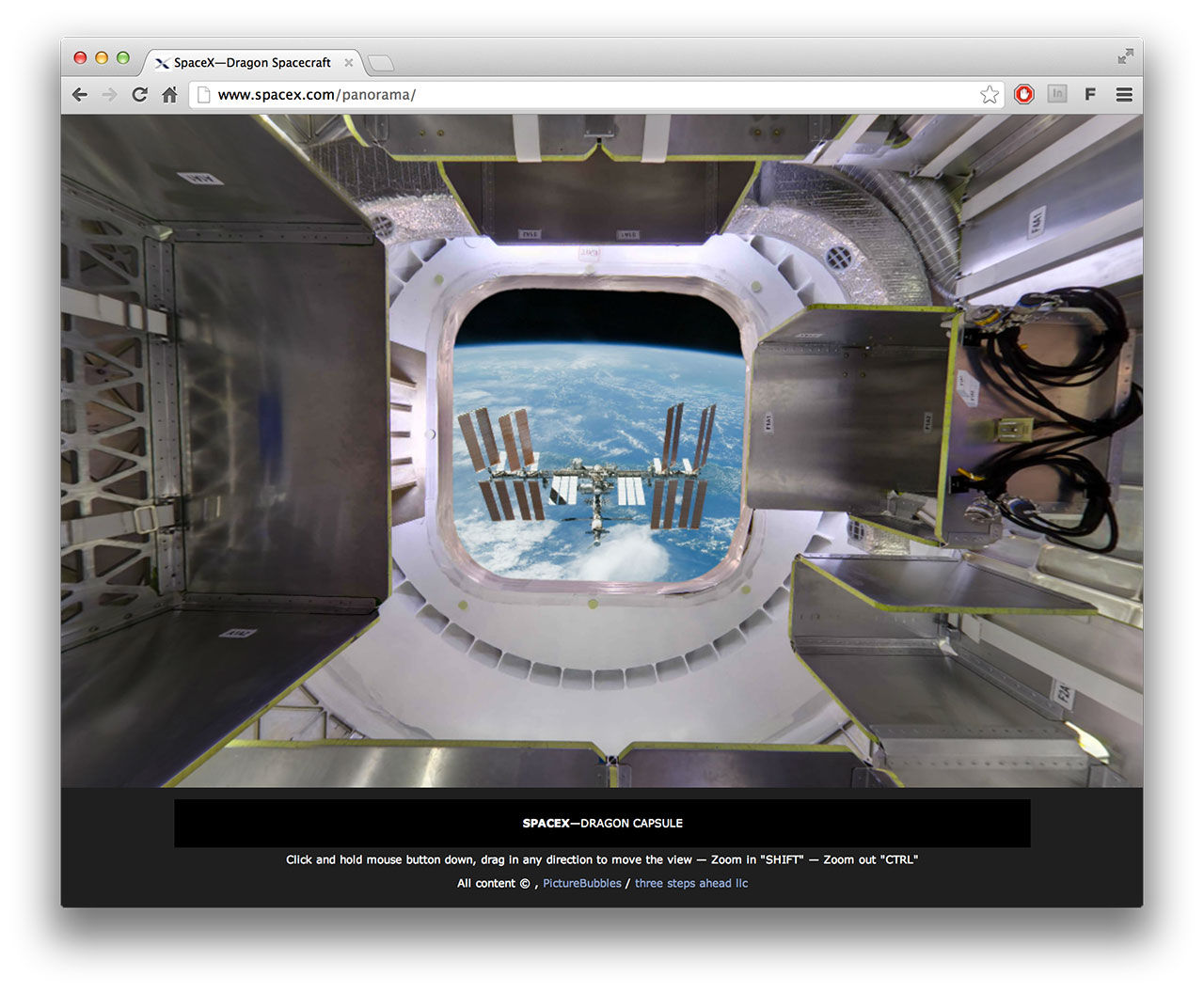The height and width of the screenshot is (992, 1204).
Task: Open the 'three steps ahead llc' link
Action: click(x=691, y=884)
